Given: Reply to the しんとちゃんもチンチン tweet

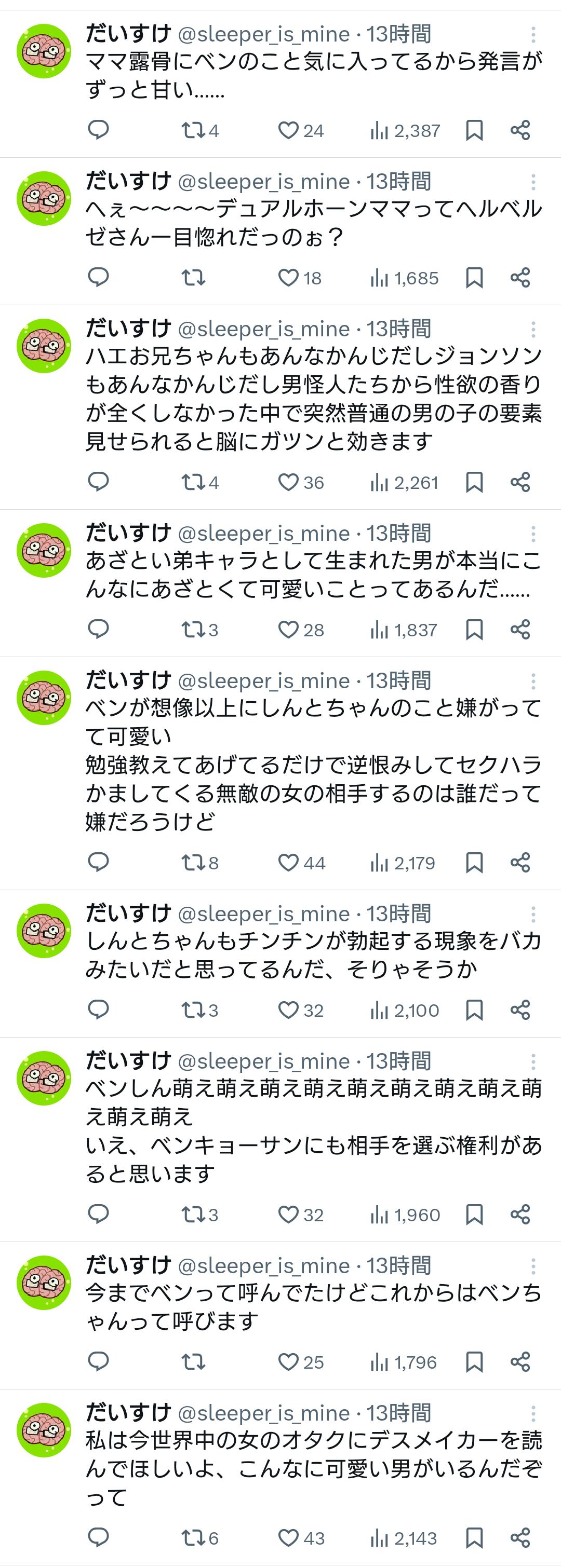Looking at the screenshot, I should pyautogui.click(x=98, y=1010).
